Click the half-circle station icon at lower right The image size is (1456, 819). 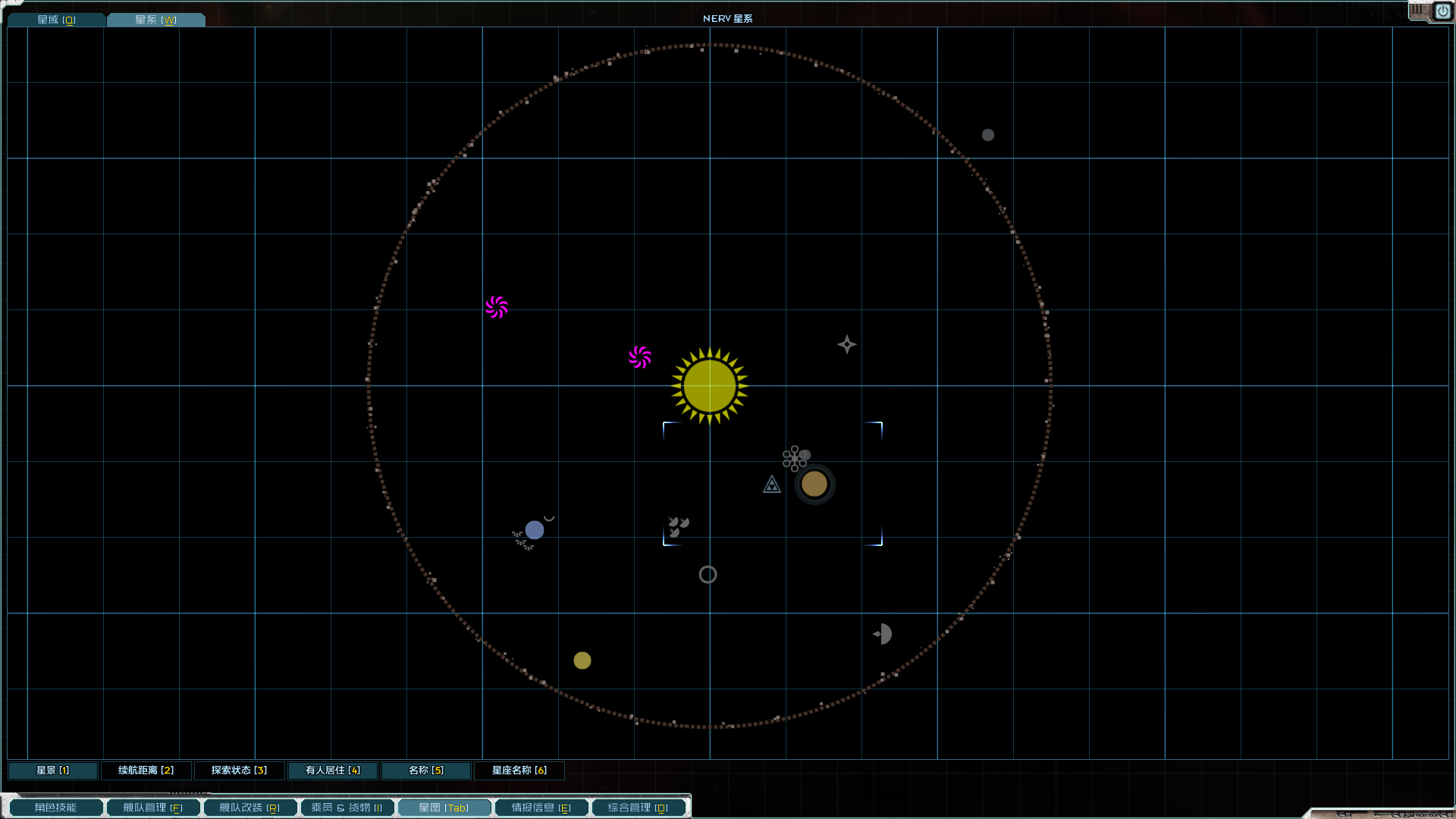[883, 634]
